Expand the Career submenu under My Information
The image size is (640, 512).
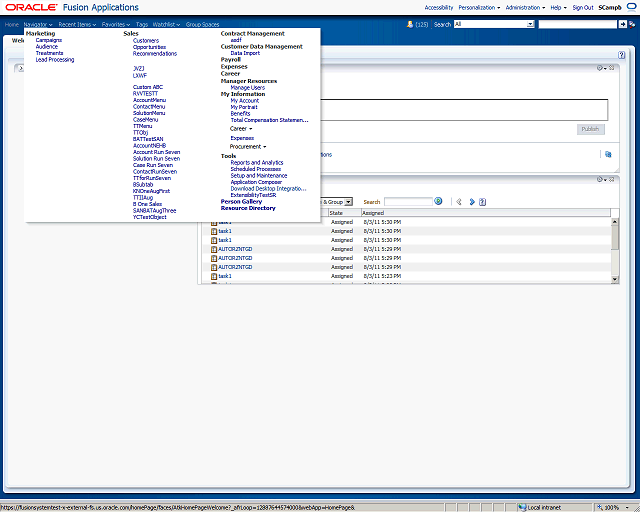241,129
